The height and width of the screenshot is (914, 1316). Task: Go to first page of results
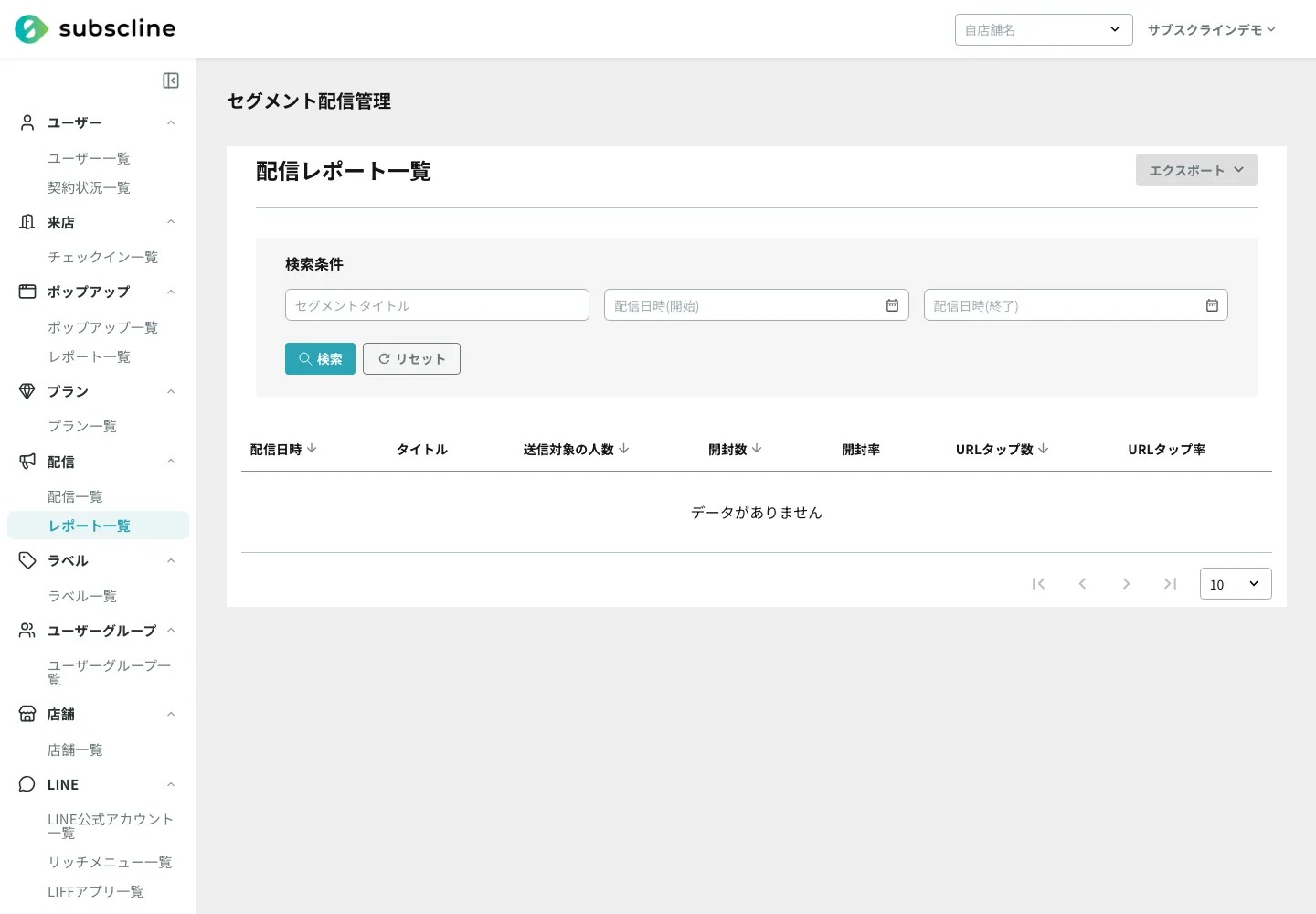(1038, 584)
